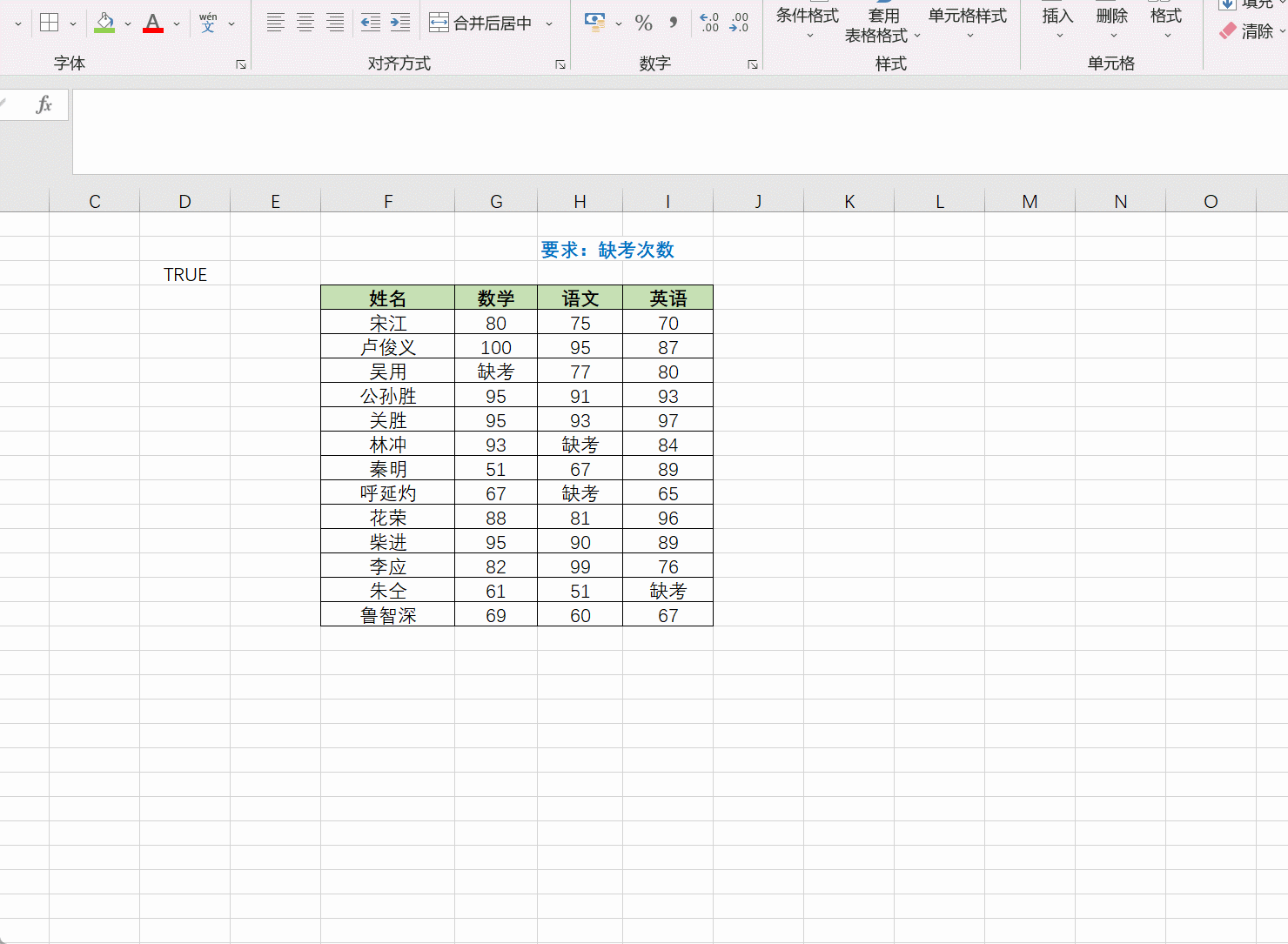Select the center alignment icon
The height and width of the screenshot is (944, 1288).
coord(305,23)
